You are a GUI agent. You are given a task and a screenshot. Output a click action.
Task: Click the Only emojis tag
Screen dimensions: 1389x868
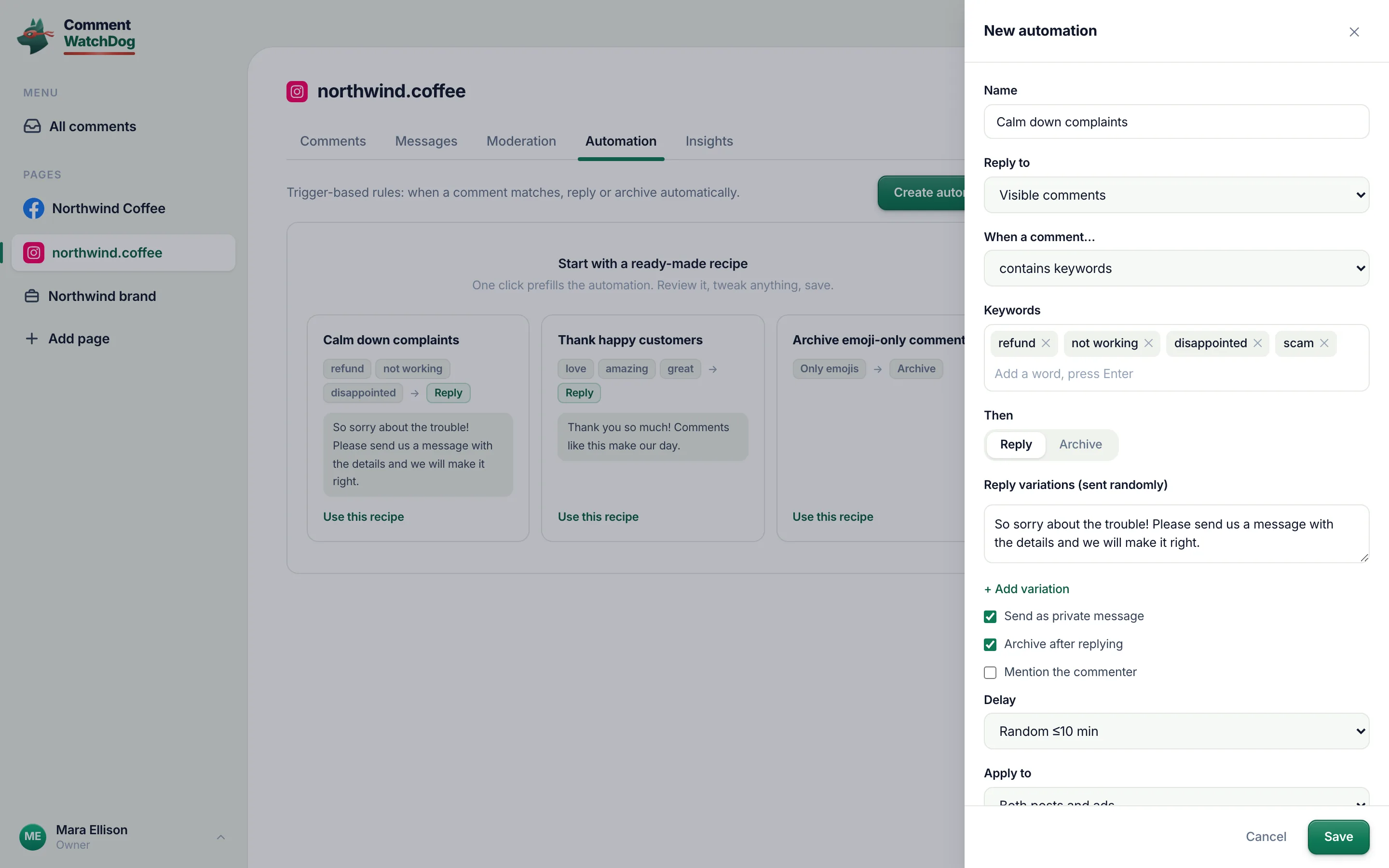click(829, 368)
